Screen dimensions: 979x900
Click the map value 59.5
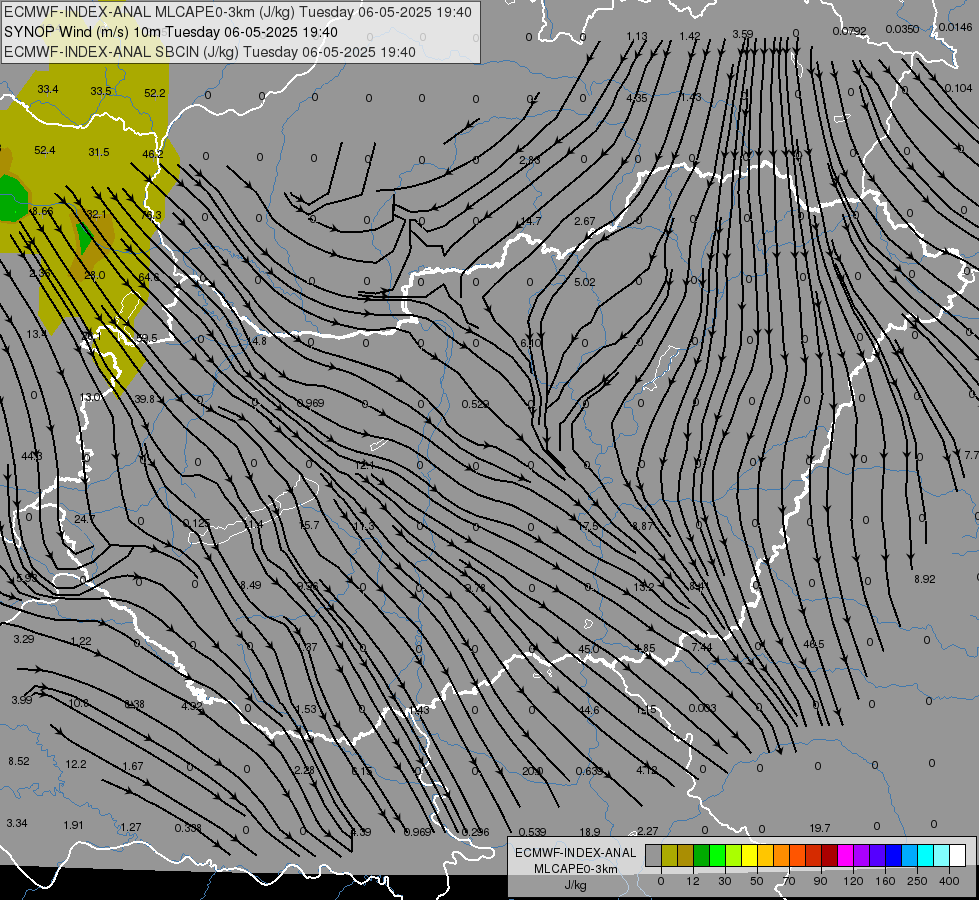coord(146,338)
